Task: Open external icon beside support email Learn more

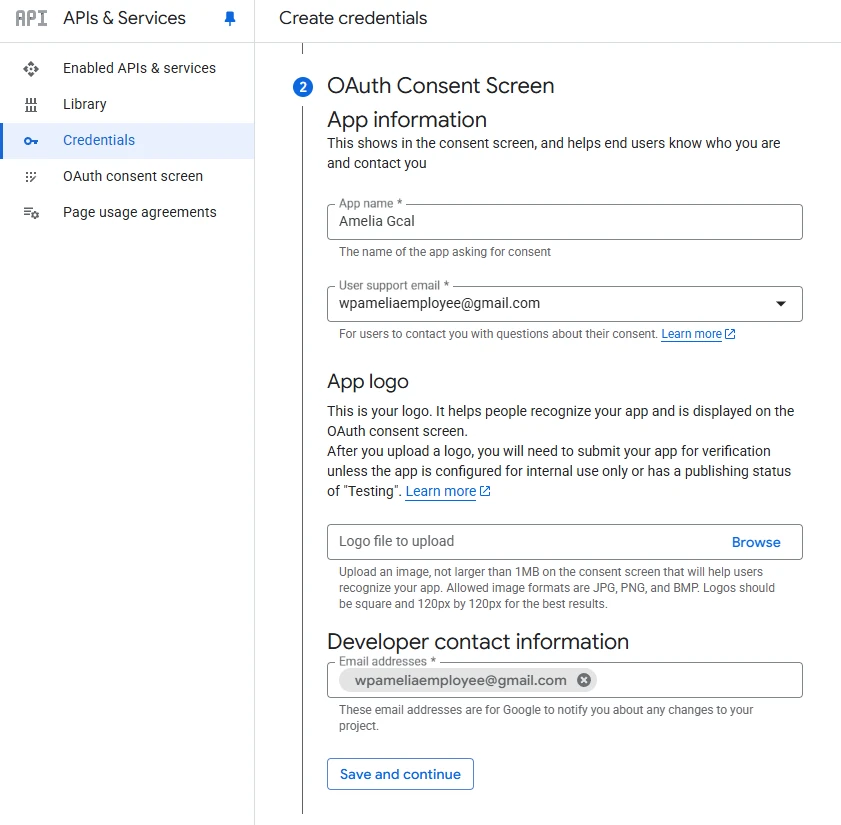Action: pyautogui.click(x=730, y=334)
